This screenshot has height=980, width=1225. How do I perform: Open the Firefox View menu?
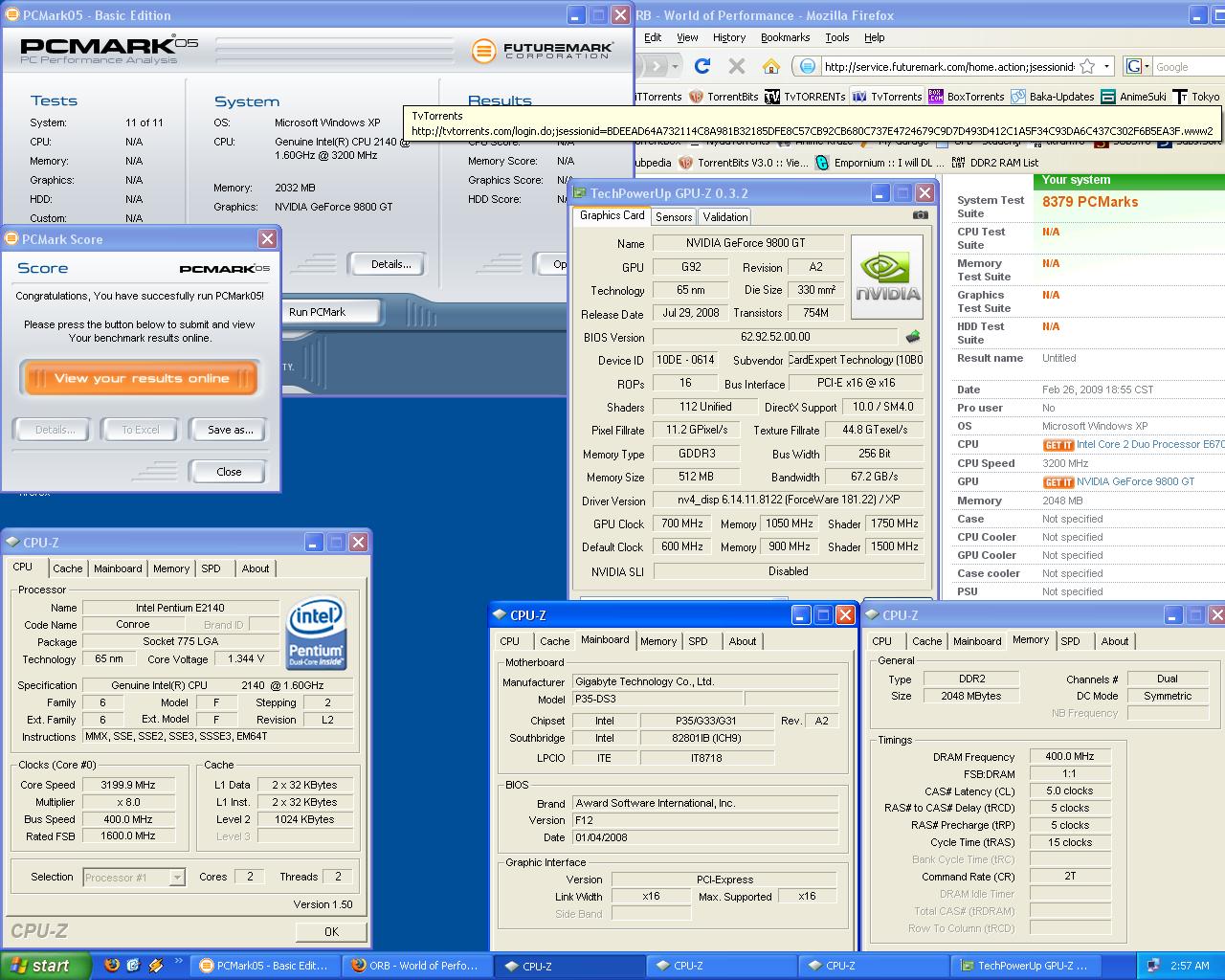point(687,37)
